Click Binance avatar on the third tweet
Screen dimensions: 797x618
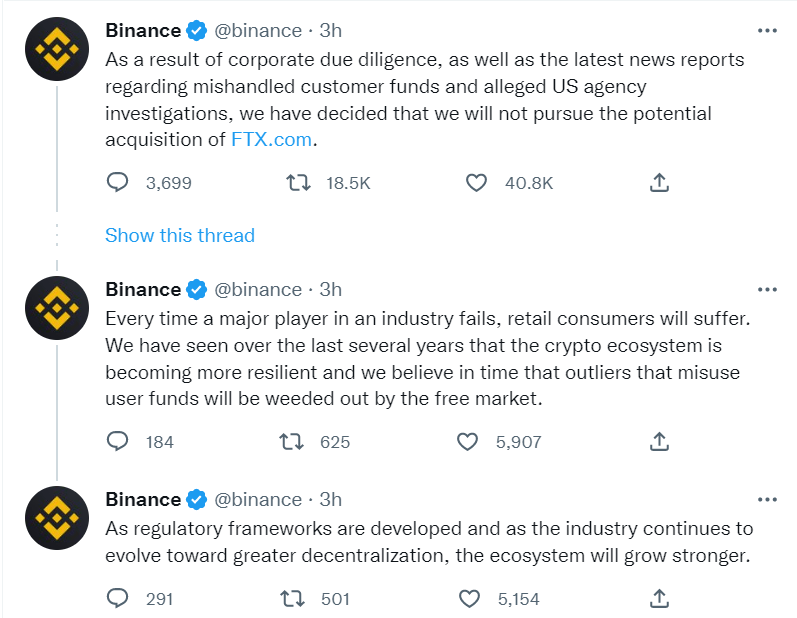click(x=57, y=518)
